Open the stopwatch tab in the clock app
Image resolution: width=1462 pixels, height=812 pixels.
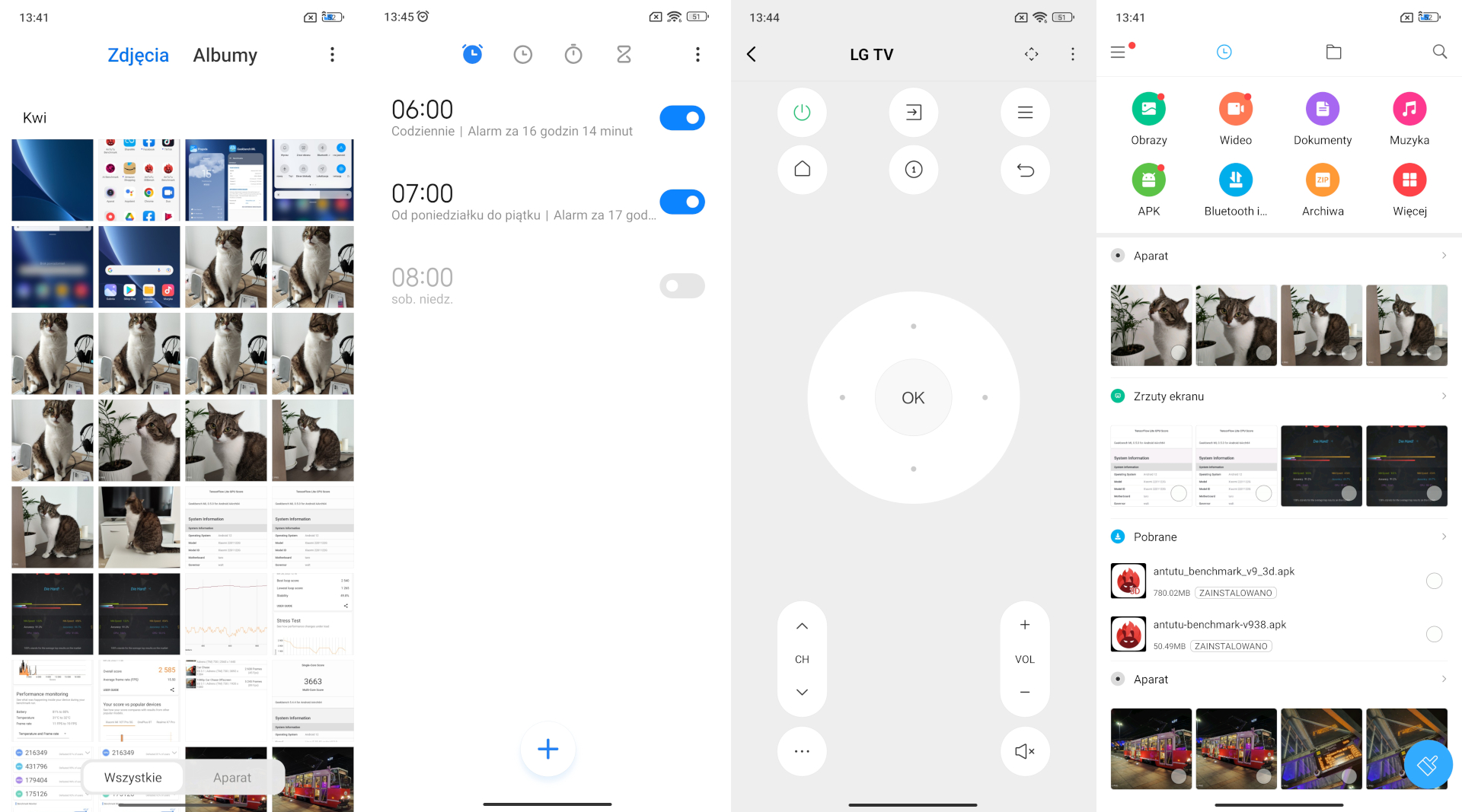(x=573, y=54)
